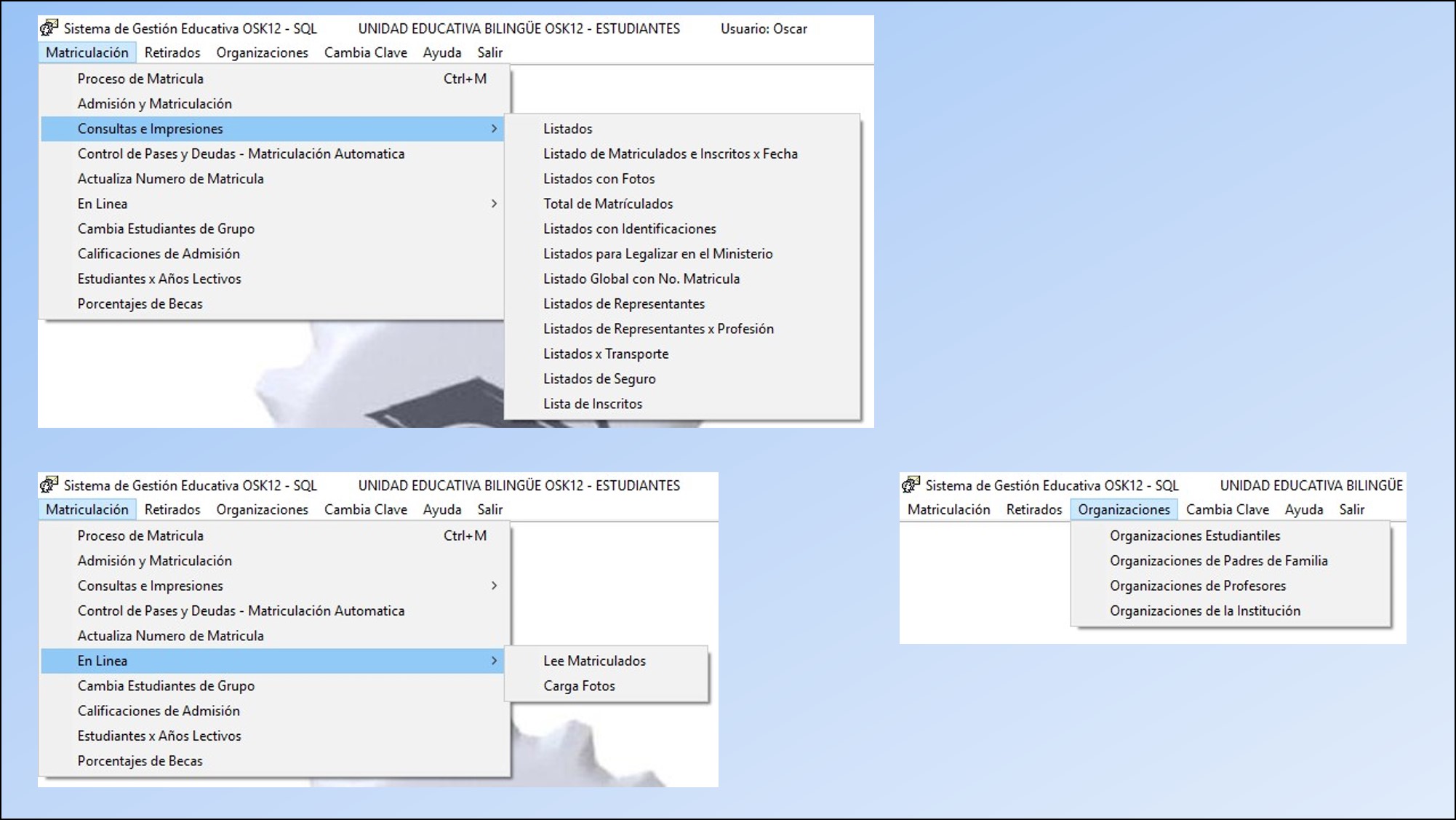
Task: Open Listado Global con No. Matricula
Action: 641,279
